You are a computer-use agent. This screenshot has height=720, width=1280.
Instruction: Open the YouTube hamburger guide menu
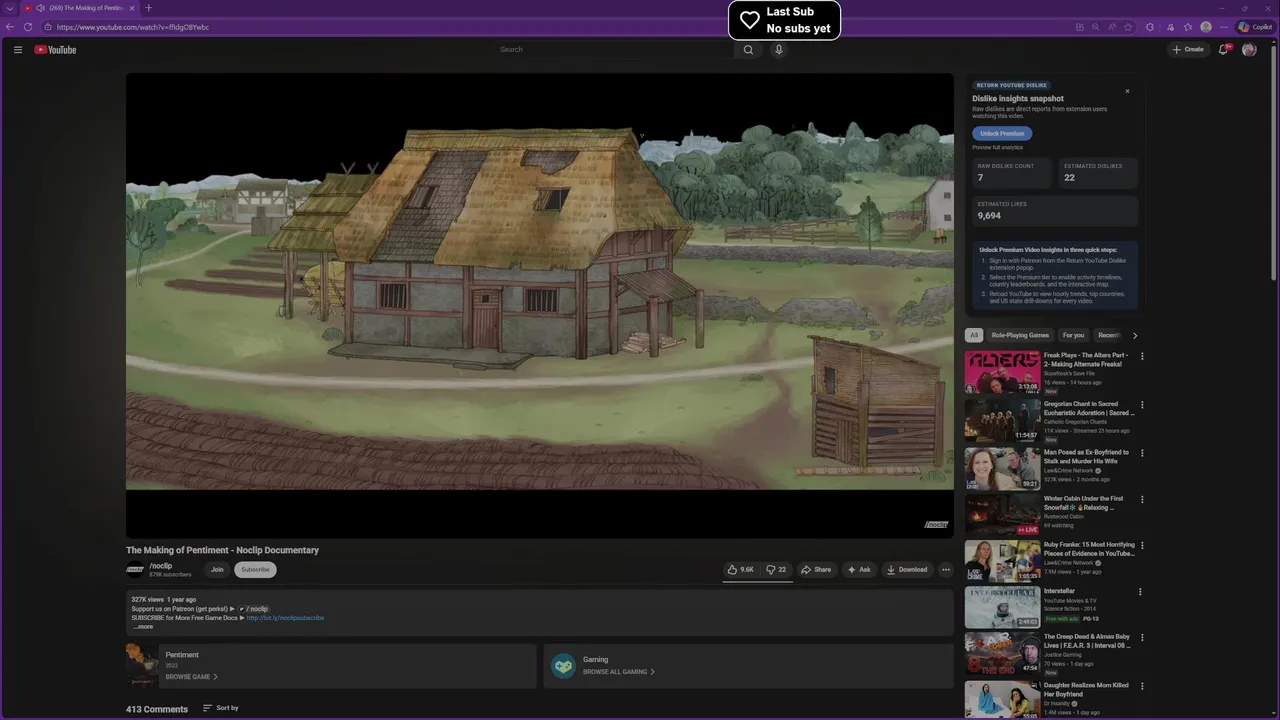point(17,49)
